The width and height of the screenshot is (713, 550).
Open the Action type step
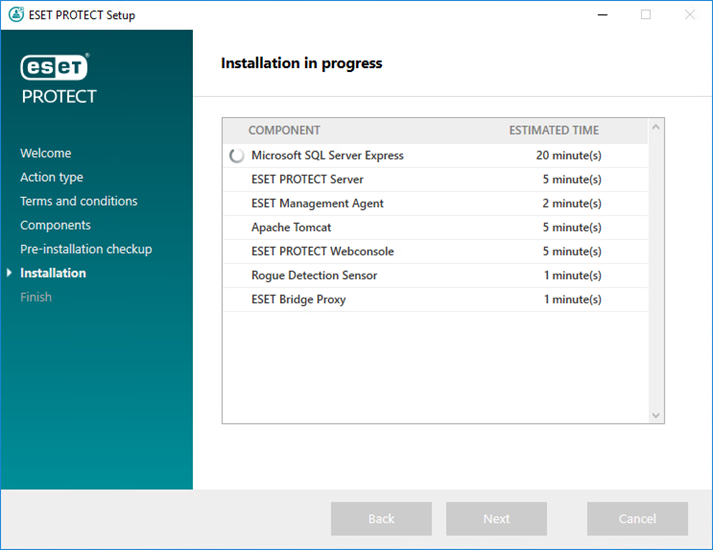[51, 177]
